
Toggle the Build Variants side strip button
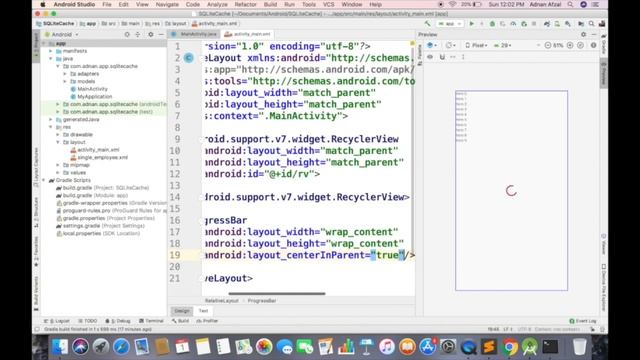(36, 293)
